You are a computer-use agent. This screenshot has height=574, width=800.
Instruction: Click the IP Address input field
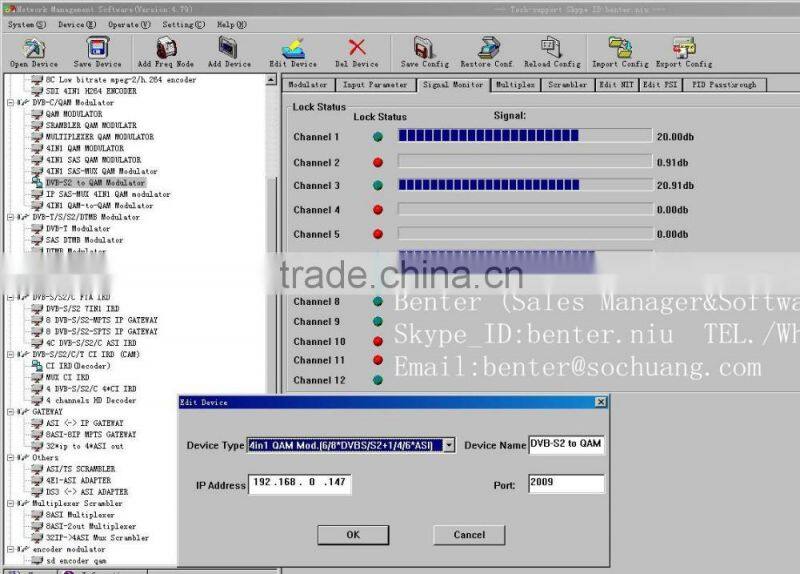click(x=300, y=483)
